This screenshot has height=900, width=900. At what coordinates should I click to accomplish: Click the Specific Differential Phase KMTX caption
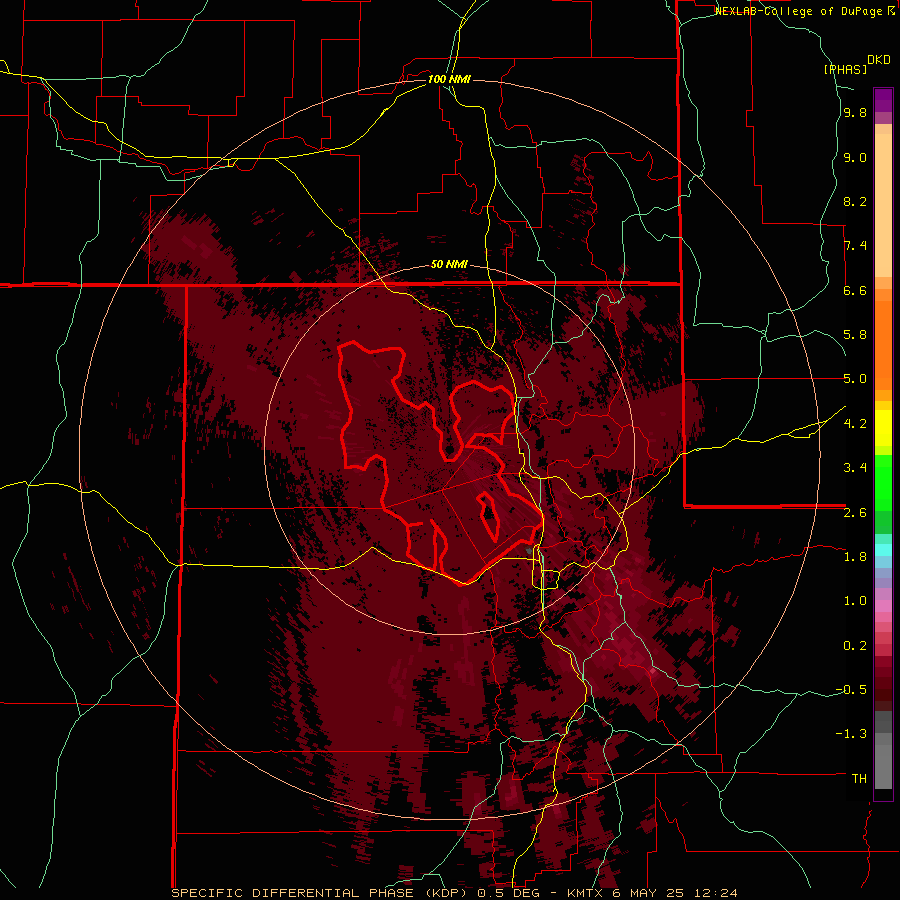pos(455,893)
